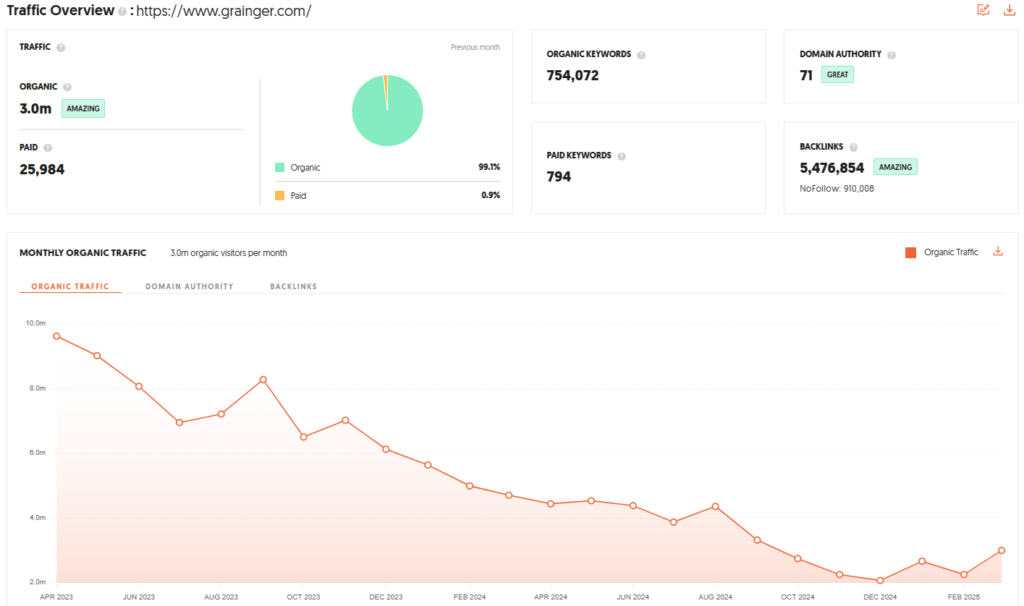Open help icon next to DOMAIN AUTHORITY
This screenshot has height=606, width=1024.
click(x=891, y=55)
